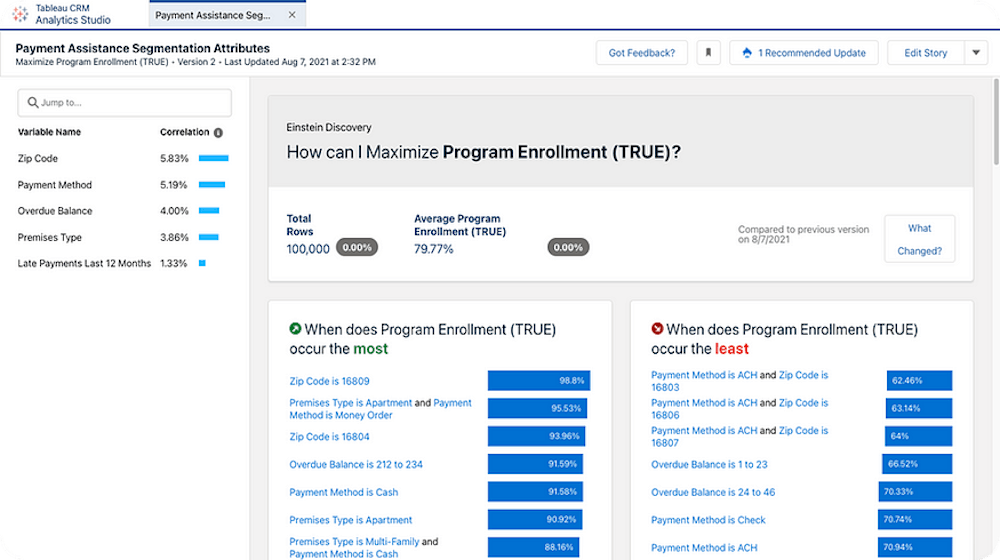Click the 63.14% bar
1000x560 pixels.
pyautogui.click(x=919, y=408)
